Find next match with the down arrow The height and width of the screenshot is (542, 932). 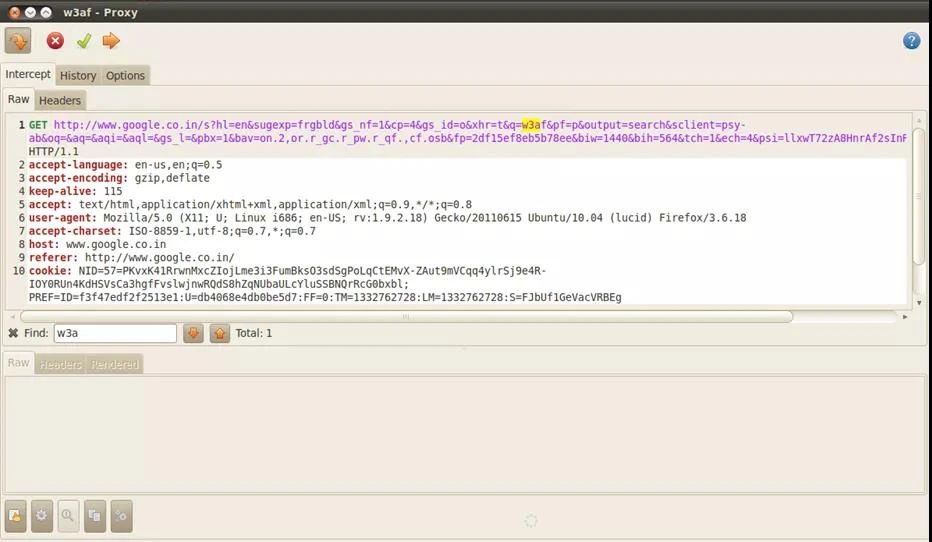pyautogui.click(x=193, y=333)
